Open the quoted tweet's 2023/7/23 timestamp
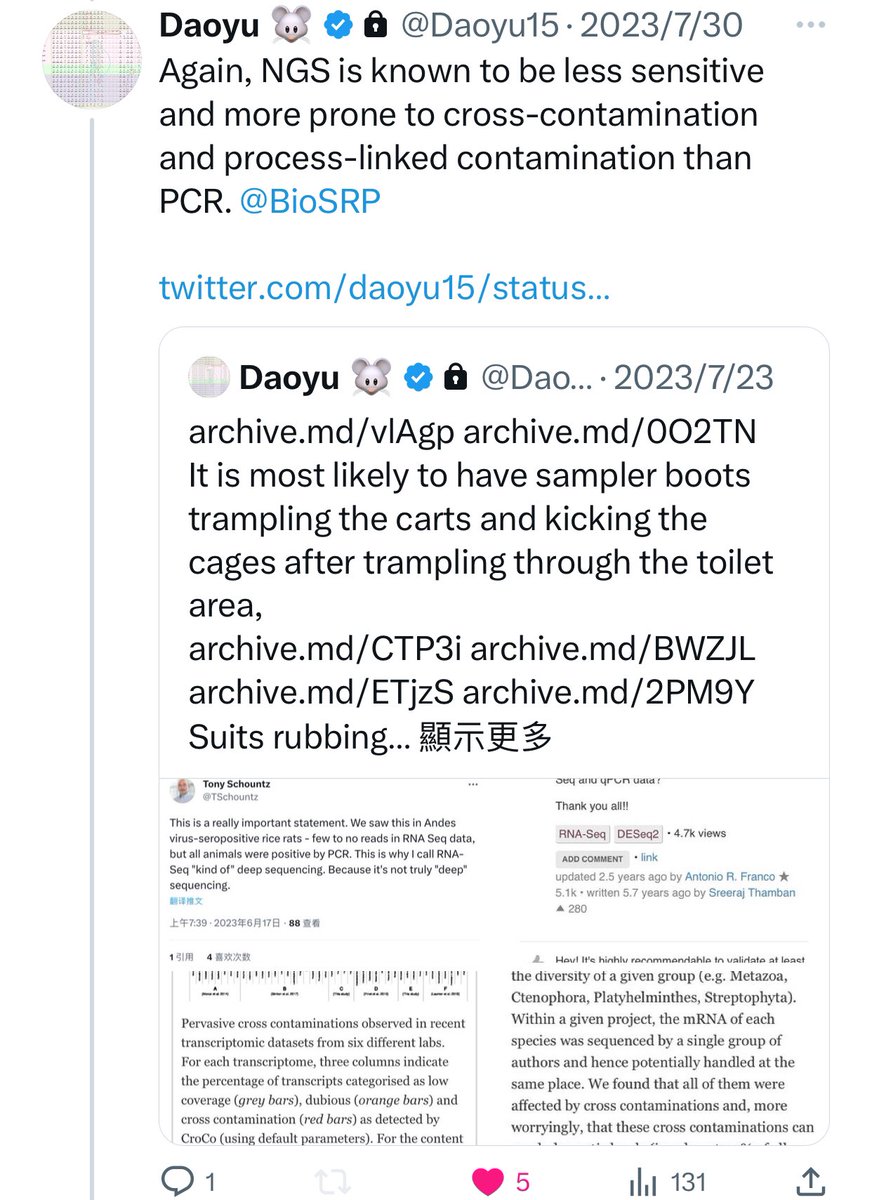Image resolution: width=872 pixels, height=1200 pixels. 693,377
